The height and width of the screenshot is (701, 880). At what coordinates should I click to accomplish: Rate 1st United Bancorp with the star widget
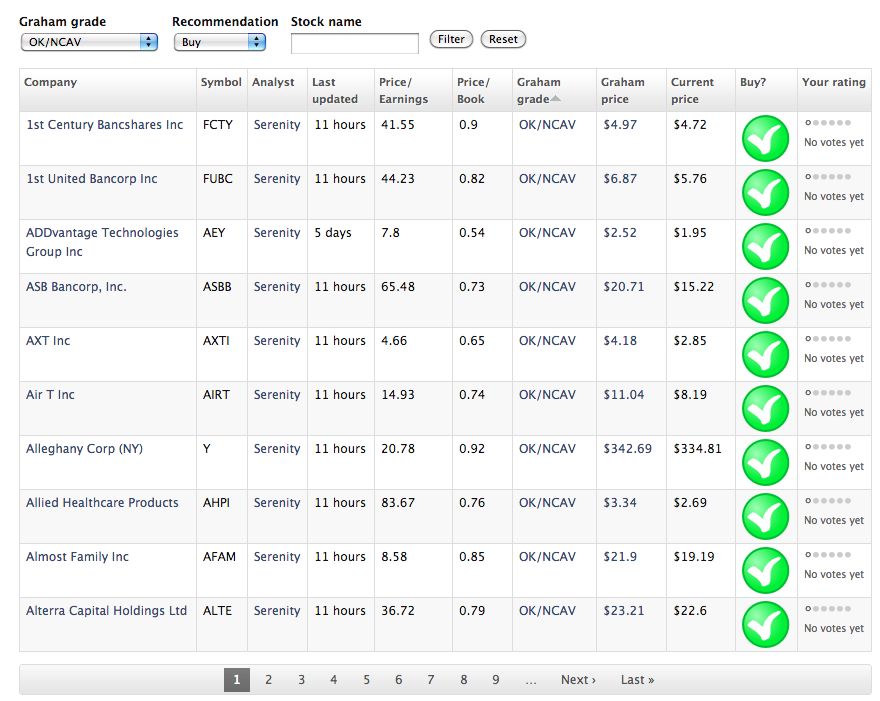click(x=828, y=177)
